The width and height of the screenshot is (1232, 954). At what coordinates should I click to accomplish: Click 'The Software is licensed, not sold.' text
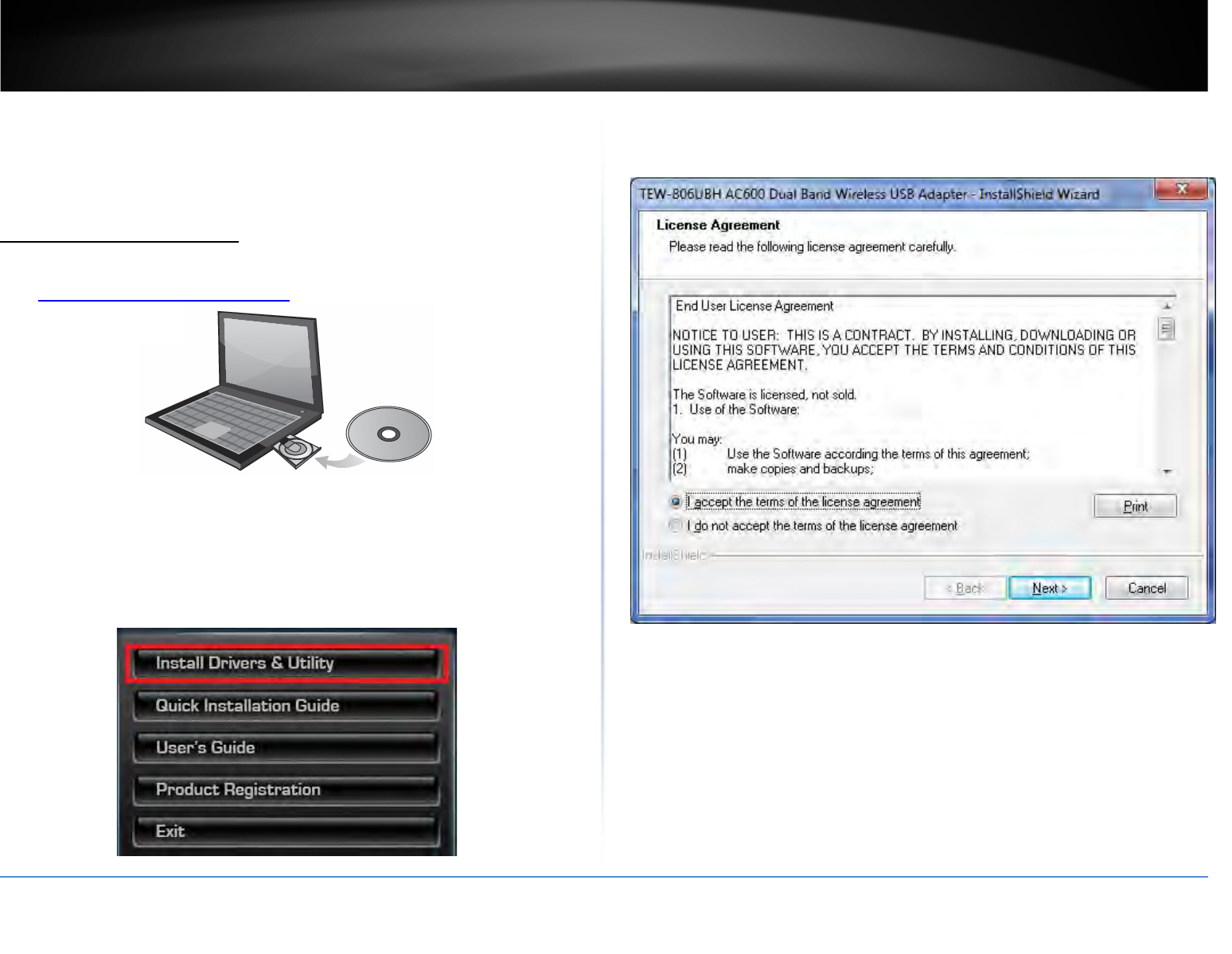[765, 395]
